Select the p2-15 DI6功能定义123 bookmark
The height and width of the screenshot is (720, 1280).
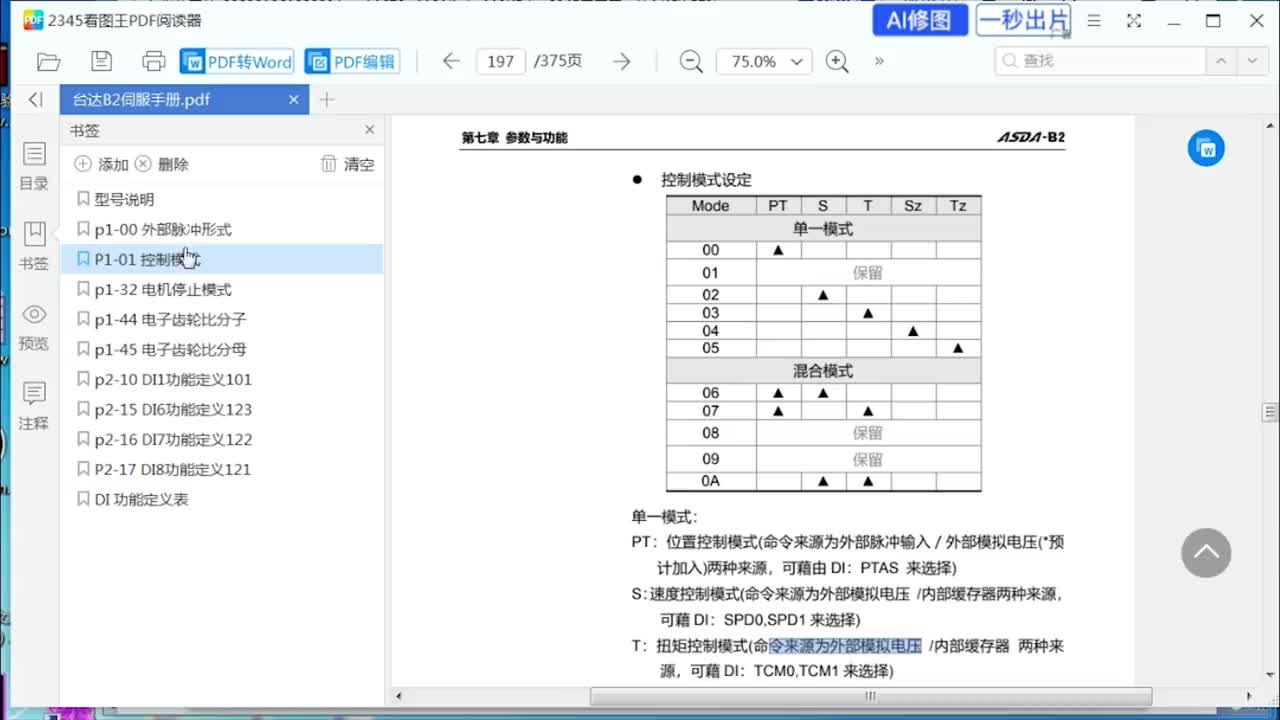(222, 409)
